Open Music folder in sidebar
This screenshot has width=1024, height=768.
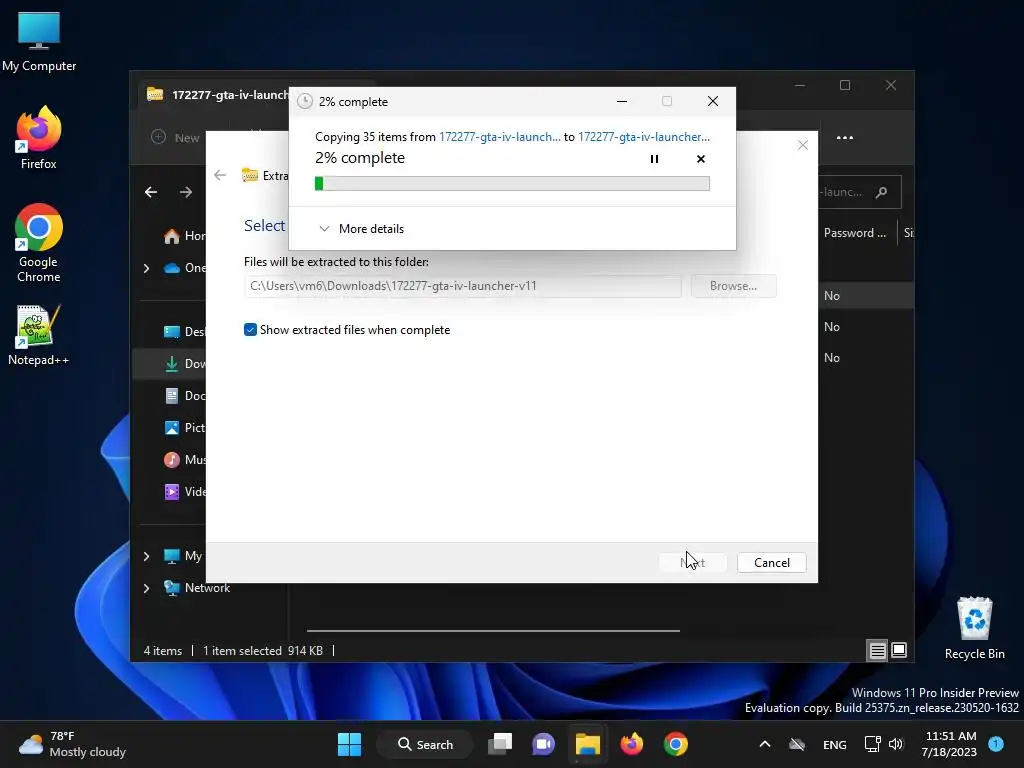[x=184, y=460]
